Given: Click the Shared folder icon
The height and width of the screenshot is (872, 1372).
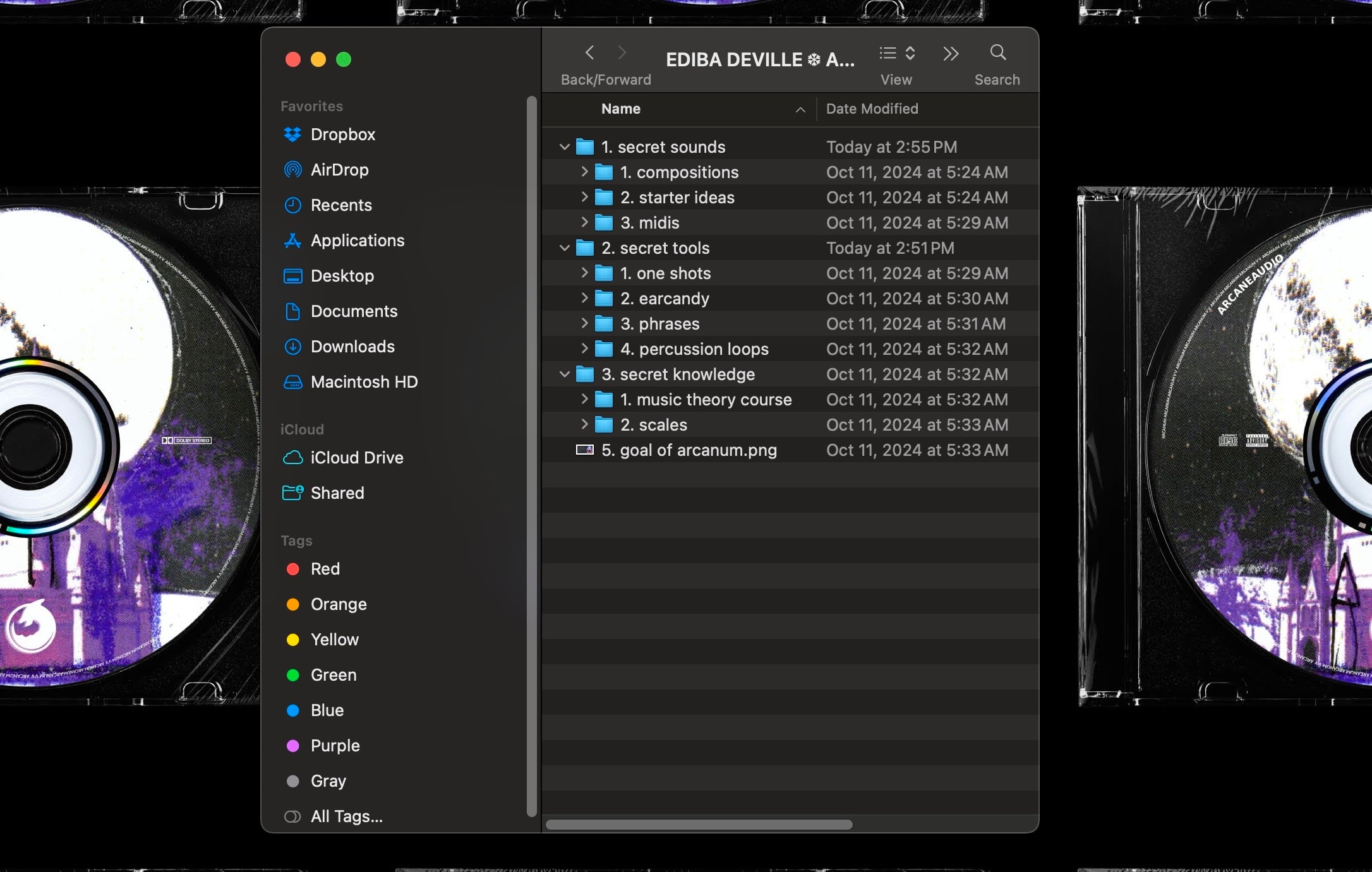Looking at the screenshot, I should (x=292, y=493).
